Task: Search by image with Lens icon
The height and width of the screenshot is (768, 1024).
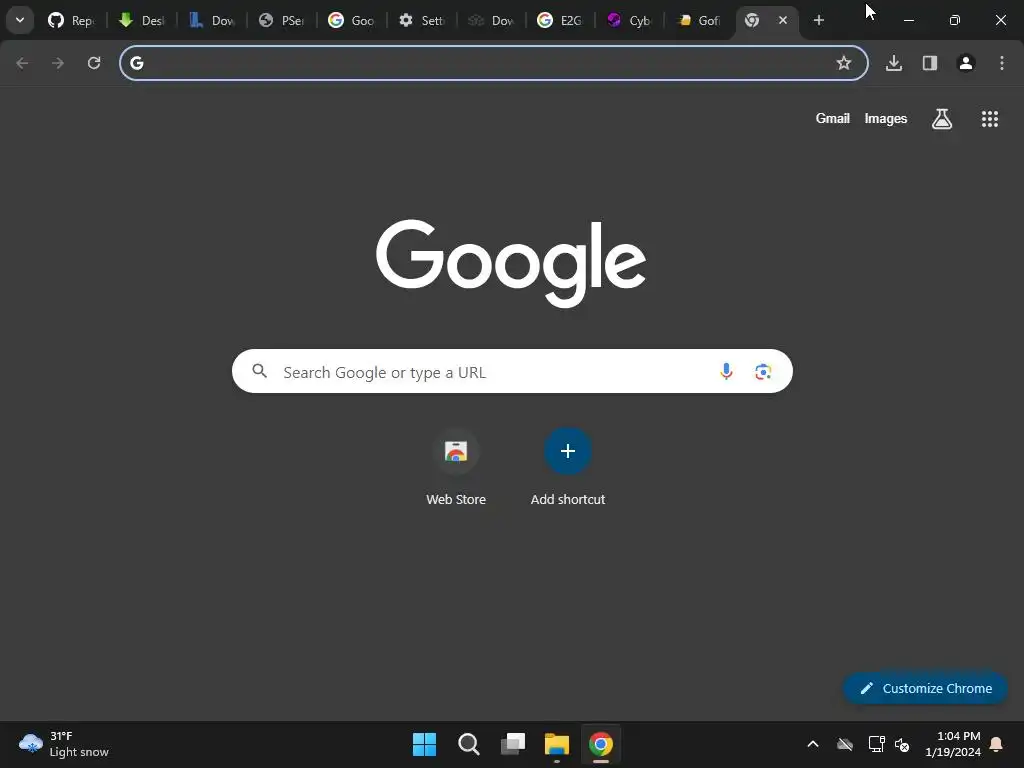Action: pyautogui.click(x=763, y=372)
